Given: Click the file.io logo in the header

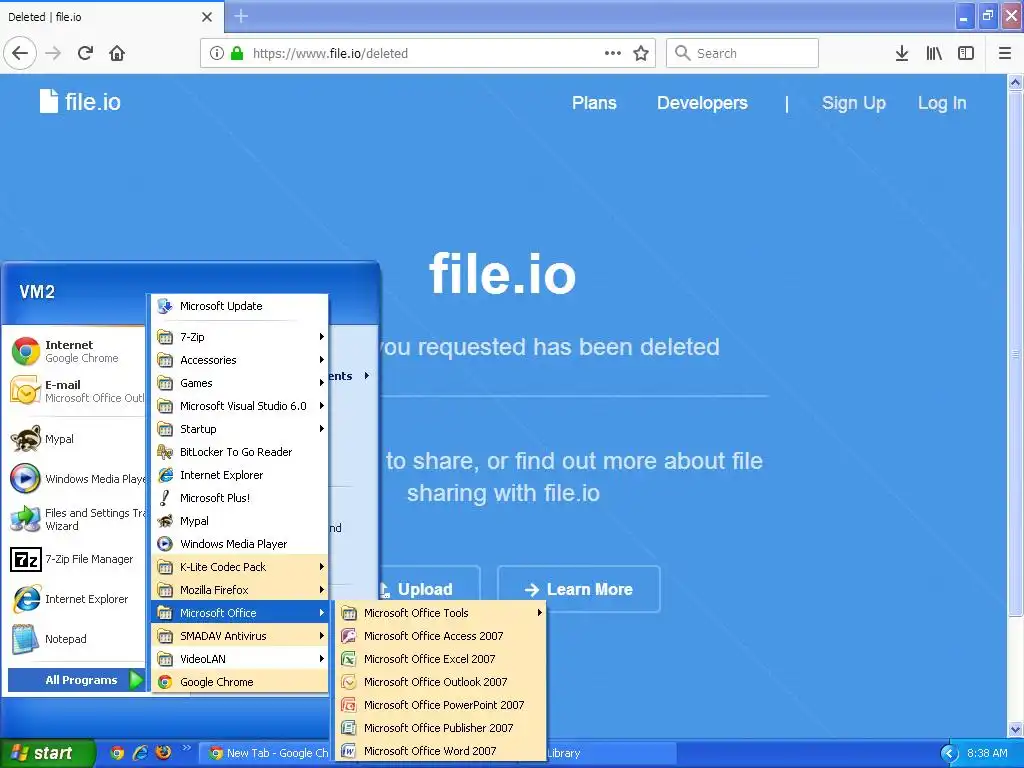Looking at the screenshot, I should [80, 102].
